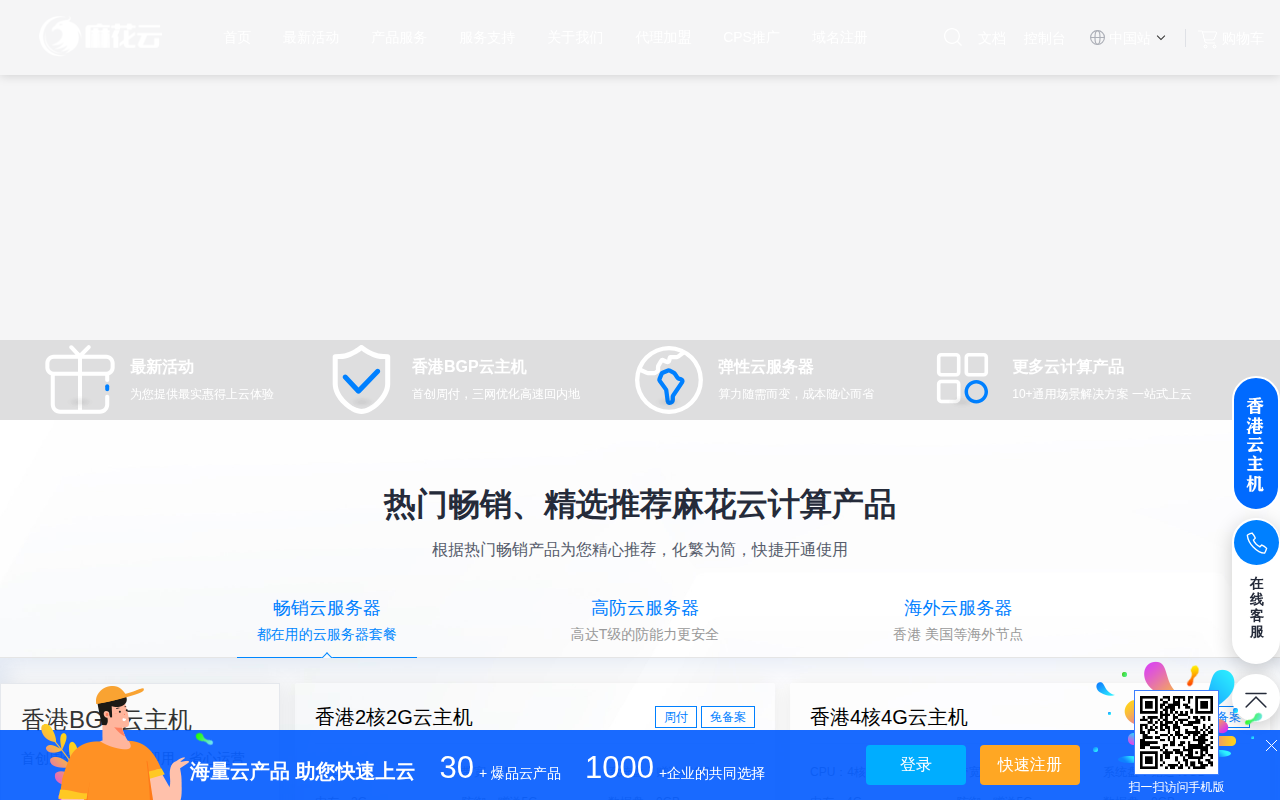
Task: Open the 关于我们 navigation item
Action: 575,38
